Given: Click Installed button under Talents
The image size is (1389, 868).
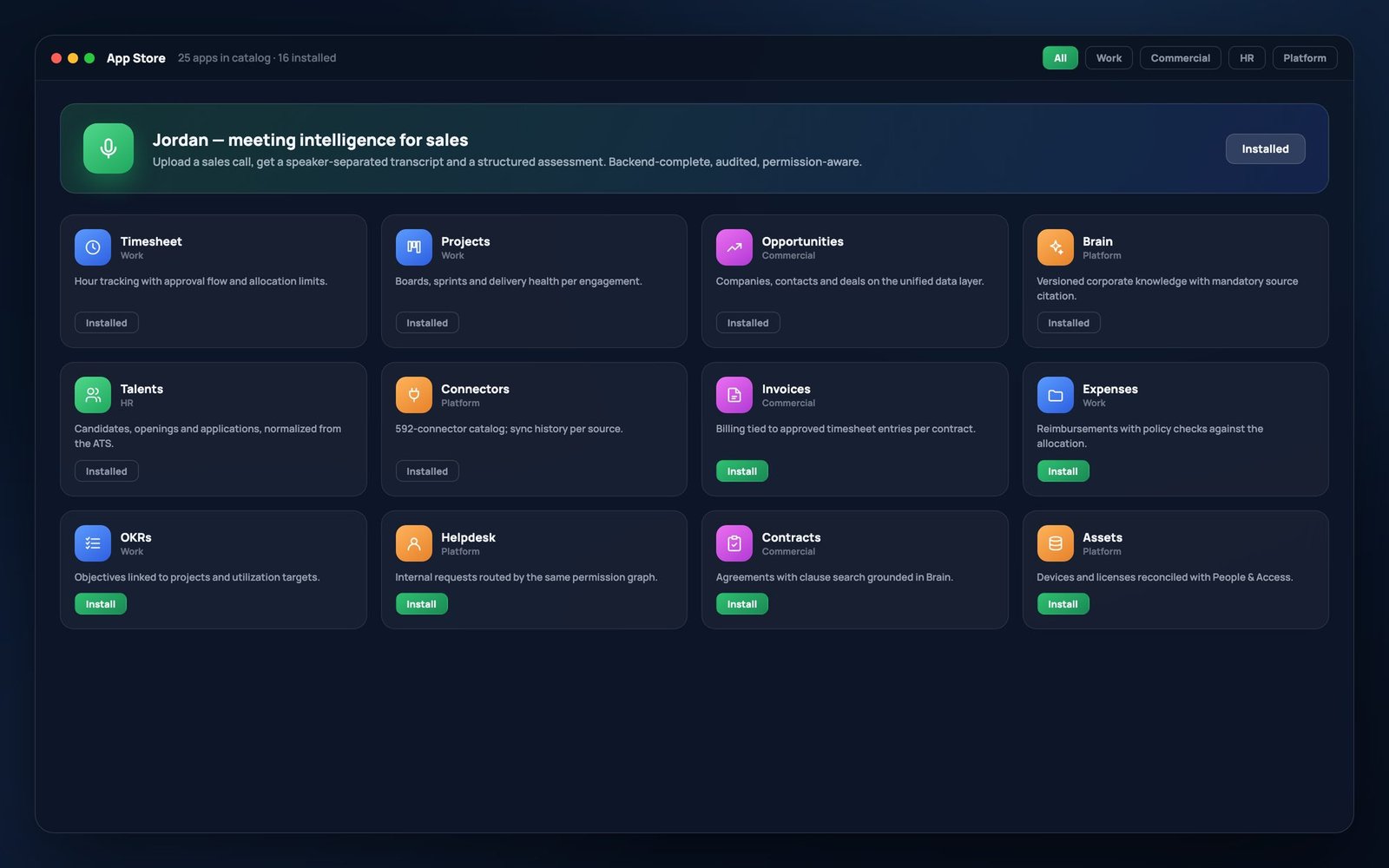Looking at the screenshot, I should click(x=106, y=471).
